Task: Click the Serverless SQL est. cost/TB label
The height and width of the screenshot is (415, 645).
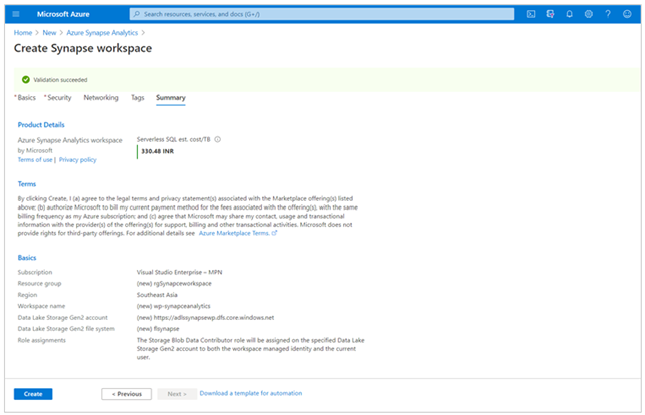Action: pos(174,139)
